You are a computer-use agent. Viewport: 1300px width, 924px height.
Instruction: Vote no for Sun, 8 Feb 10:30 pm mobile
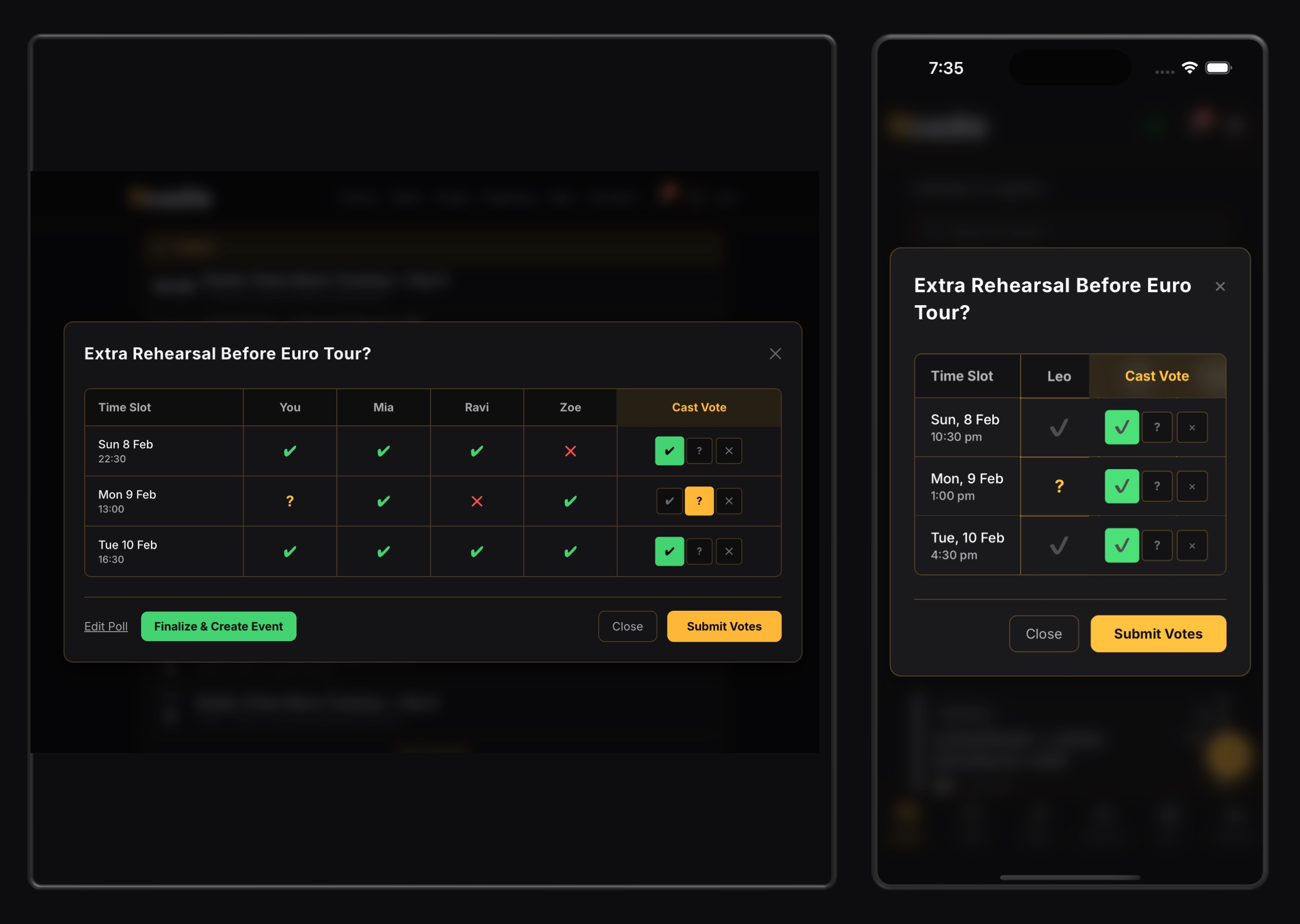pos(1192,428)
